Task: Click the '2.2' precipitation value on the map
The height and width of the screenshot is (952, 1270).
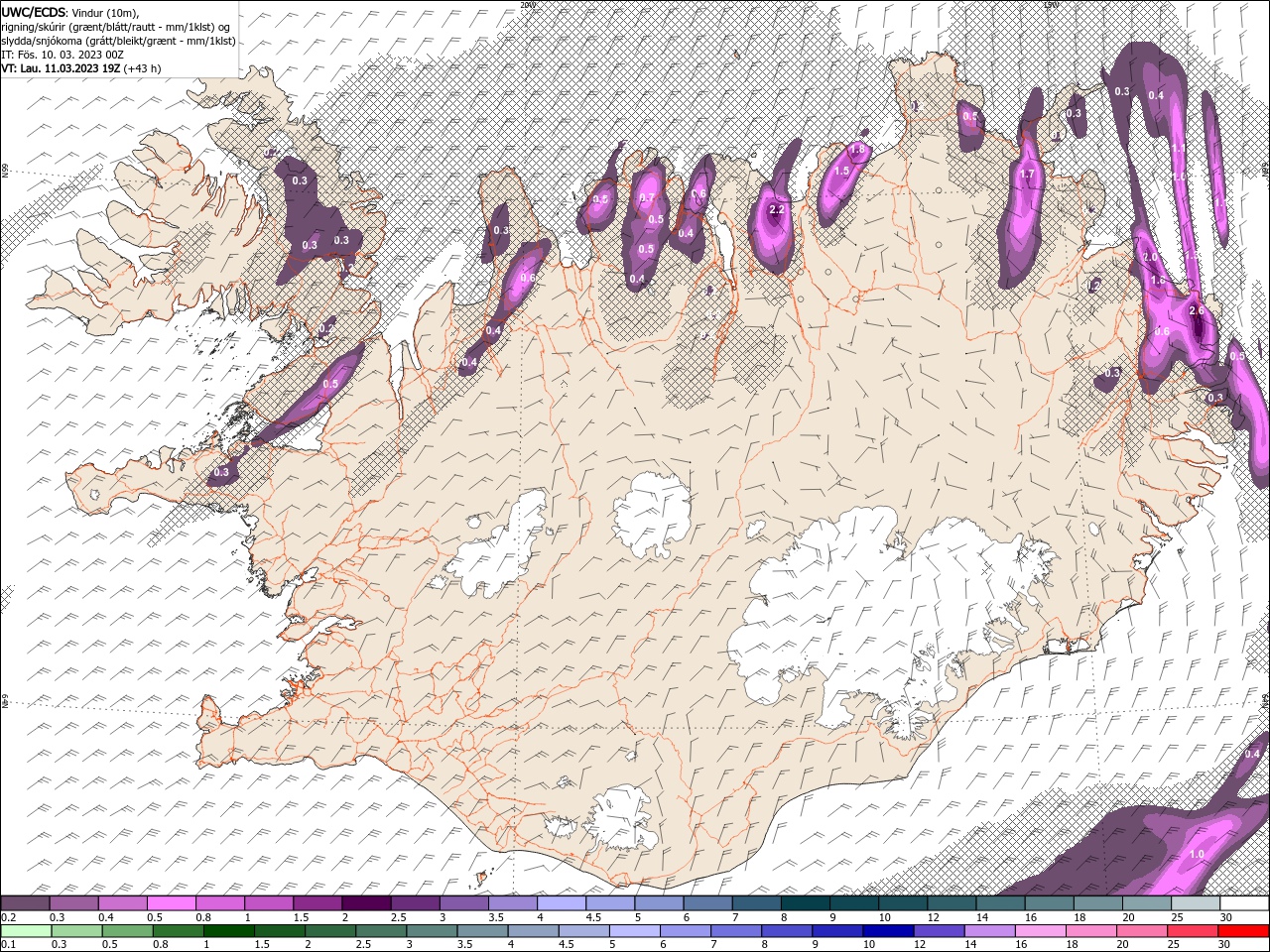Action: click(777, 210)
